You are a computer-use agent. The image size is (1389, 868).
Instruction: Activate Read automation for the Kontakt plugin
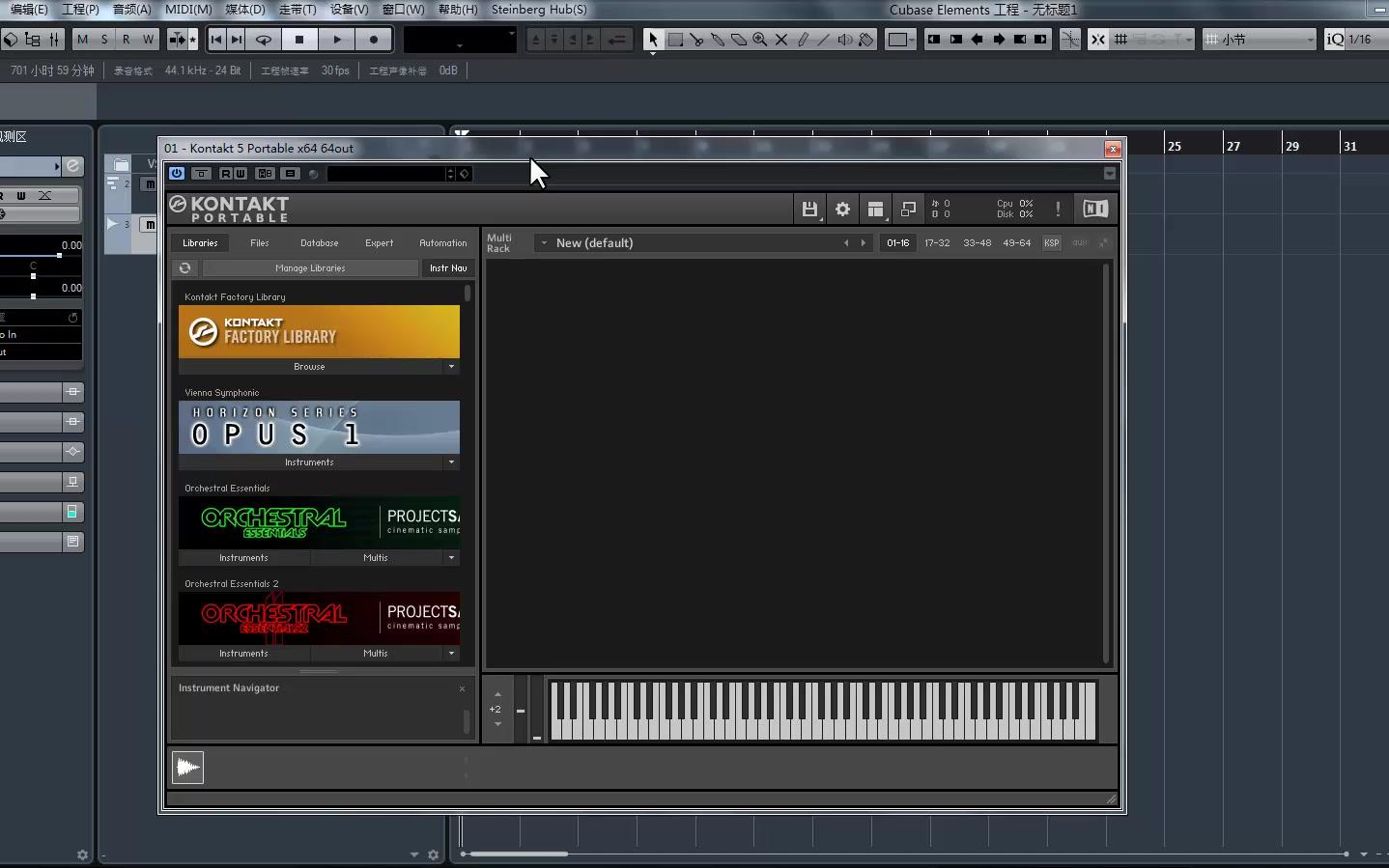[225, 174]
